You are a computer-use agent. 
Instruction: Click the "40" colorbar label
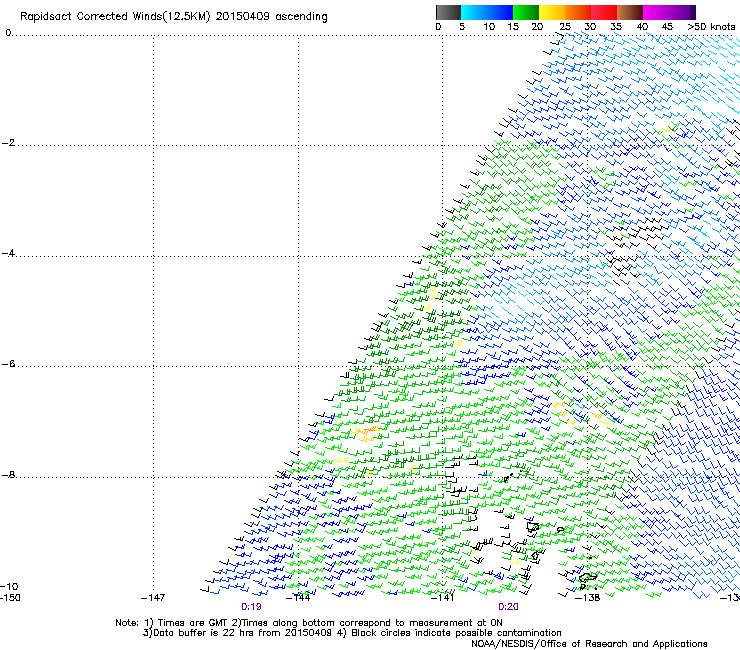pos(642,27)
